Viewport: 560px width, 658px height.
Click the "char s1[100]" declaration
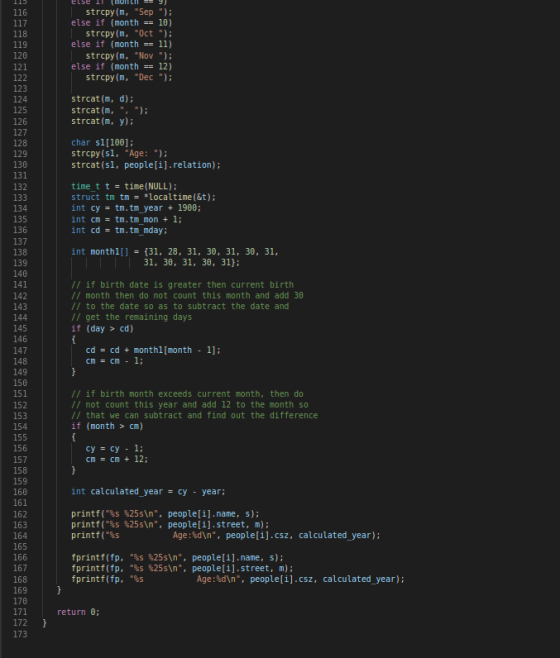click(102, 143)
